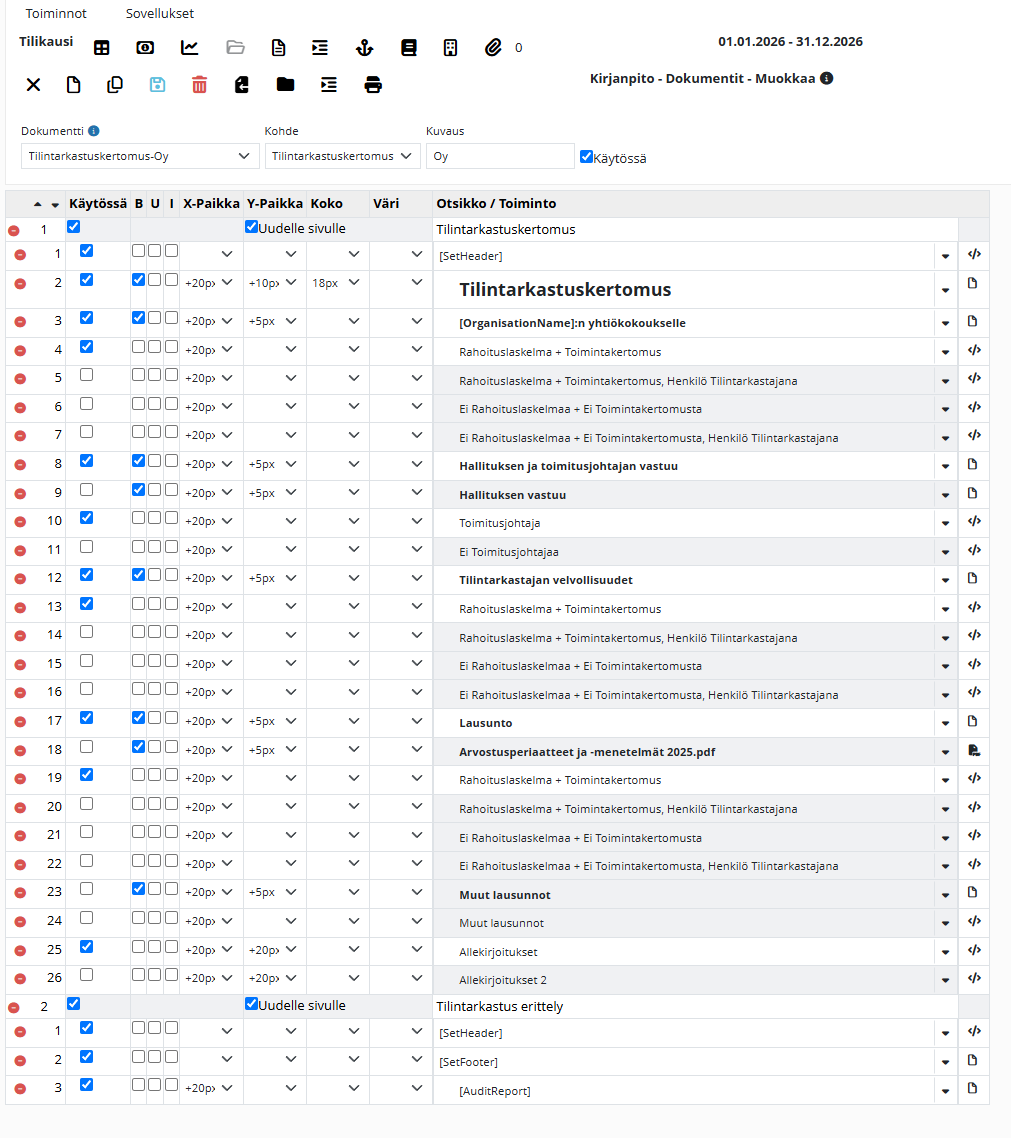Uncheck Uudelle sivulle for Tilintarkastus erittely

click(251, 1004)
